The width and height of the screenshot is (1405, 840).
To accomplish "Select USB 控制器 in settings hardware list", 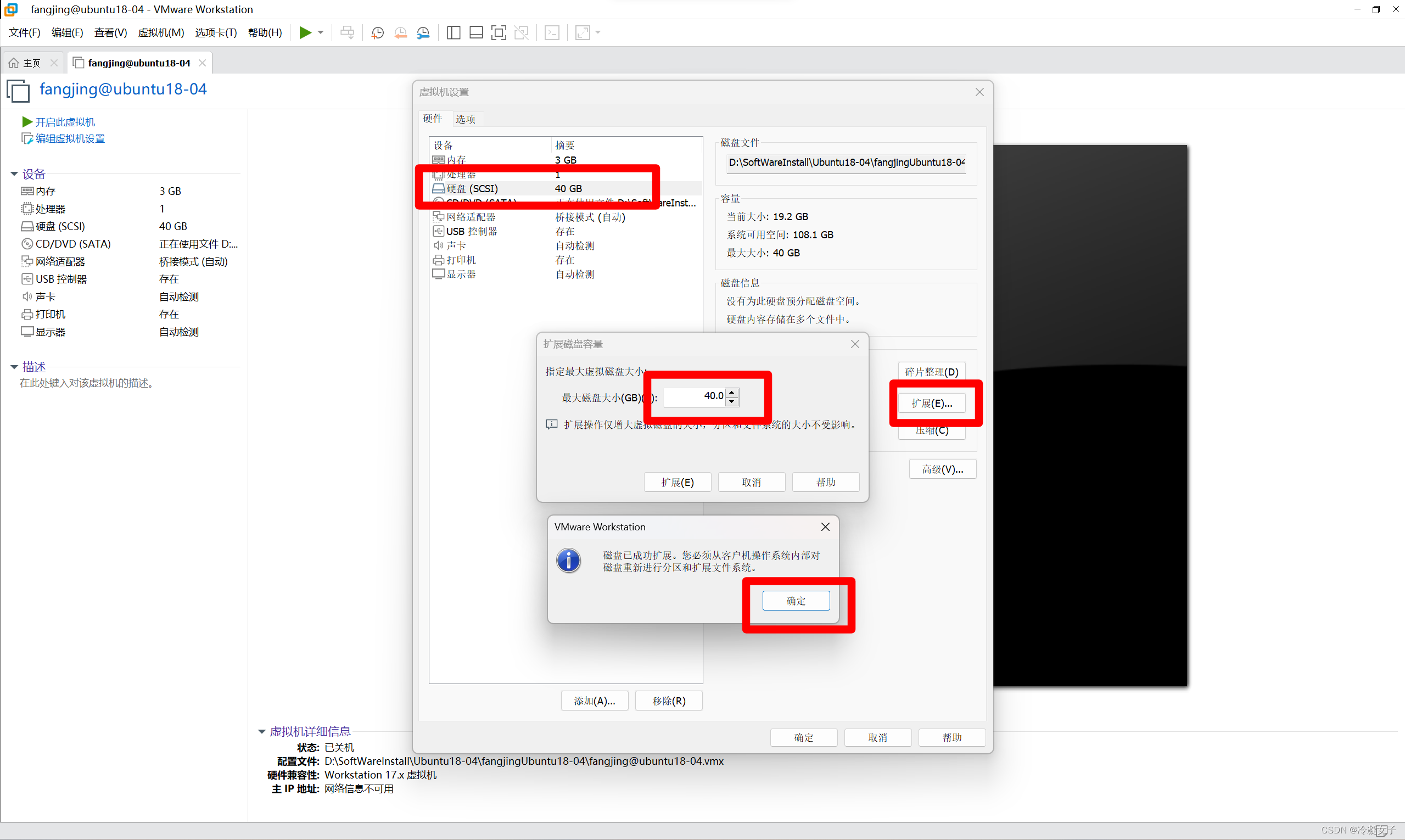I will click(x=566, y=231).
